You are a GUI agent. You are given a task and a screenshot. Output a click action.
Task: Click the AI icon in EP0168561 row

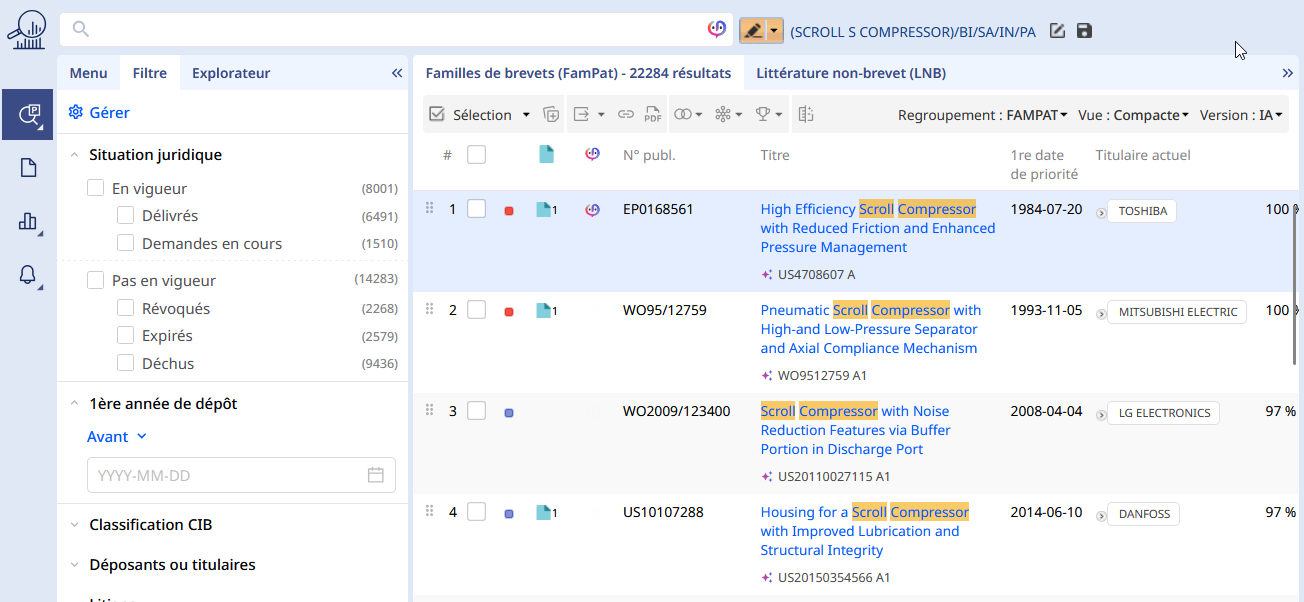tap(592, 209)
